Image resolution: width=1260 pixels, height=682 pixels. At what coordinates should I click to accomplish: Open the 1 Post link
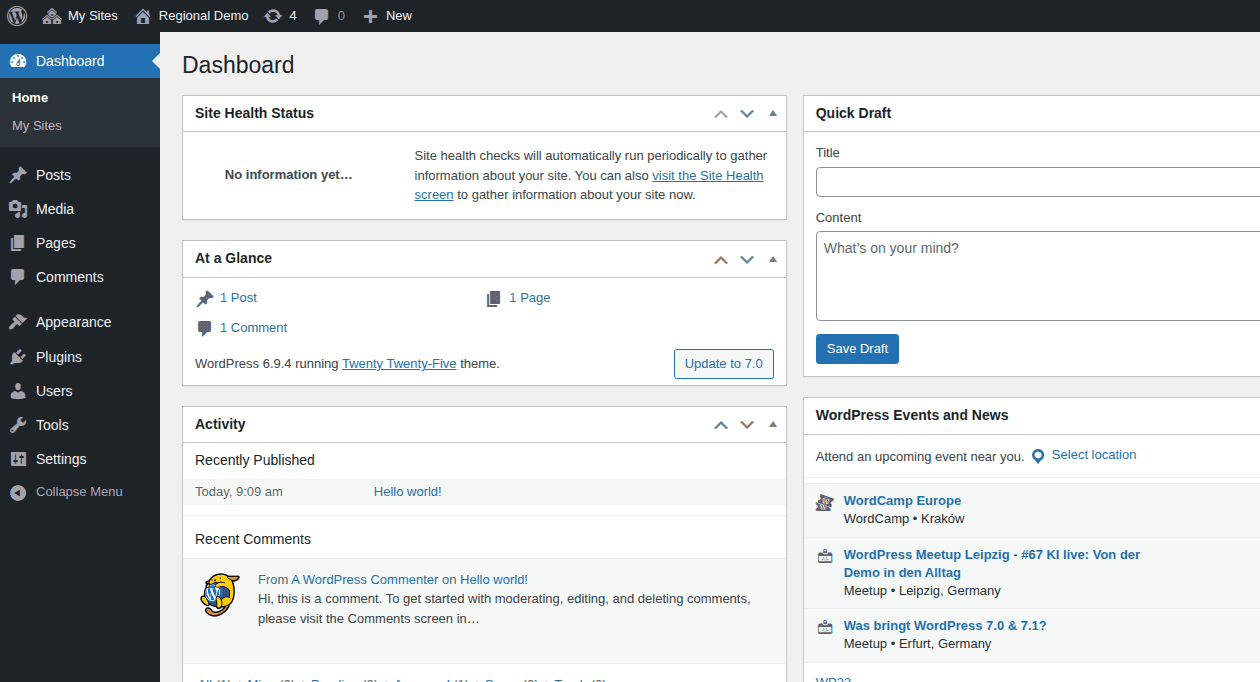(x=238, y=298)
